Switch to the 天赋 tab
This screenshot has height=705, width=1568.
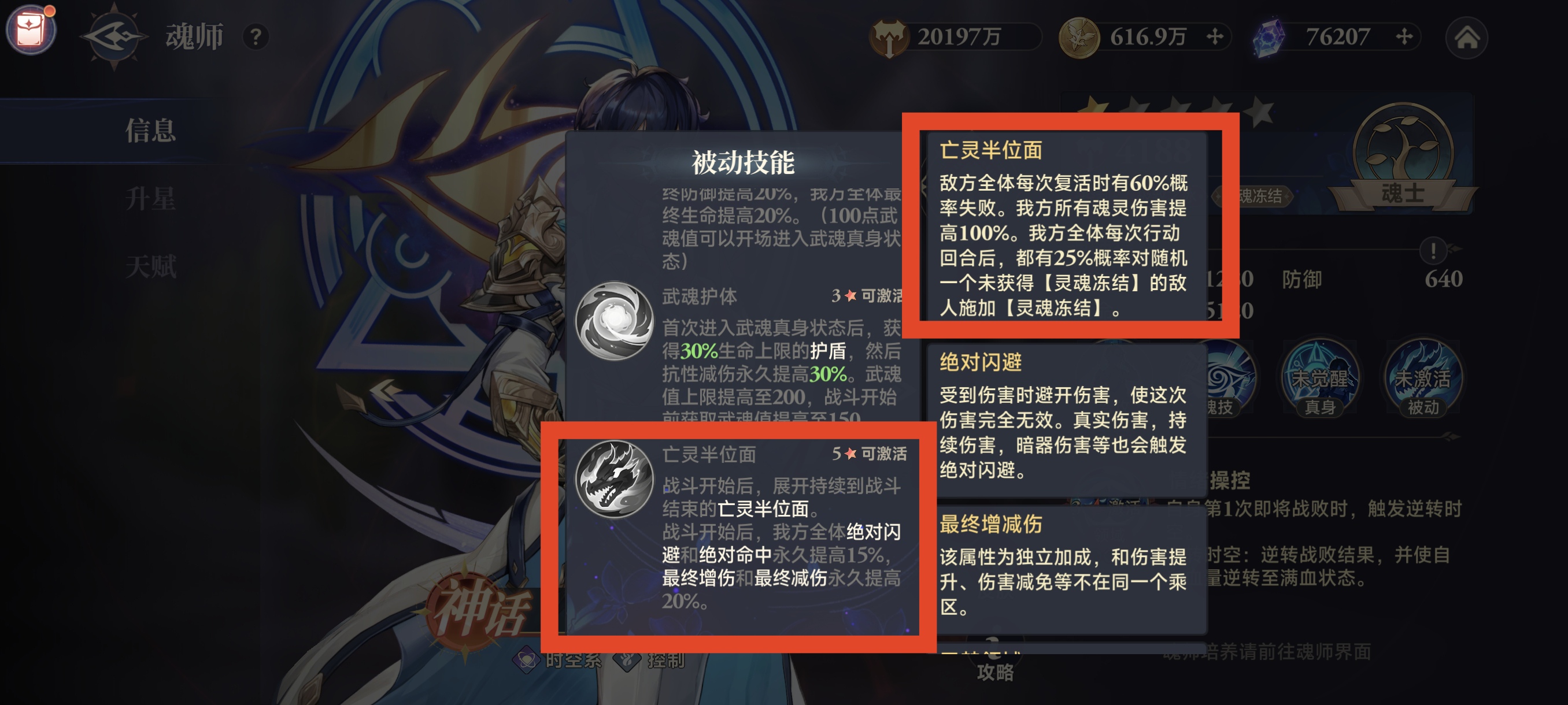[x=150, y=267]
